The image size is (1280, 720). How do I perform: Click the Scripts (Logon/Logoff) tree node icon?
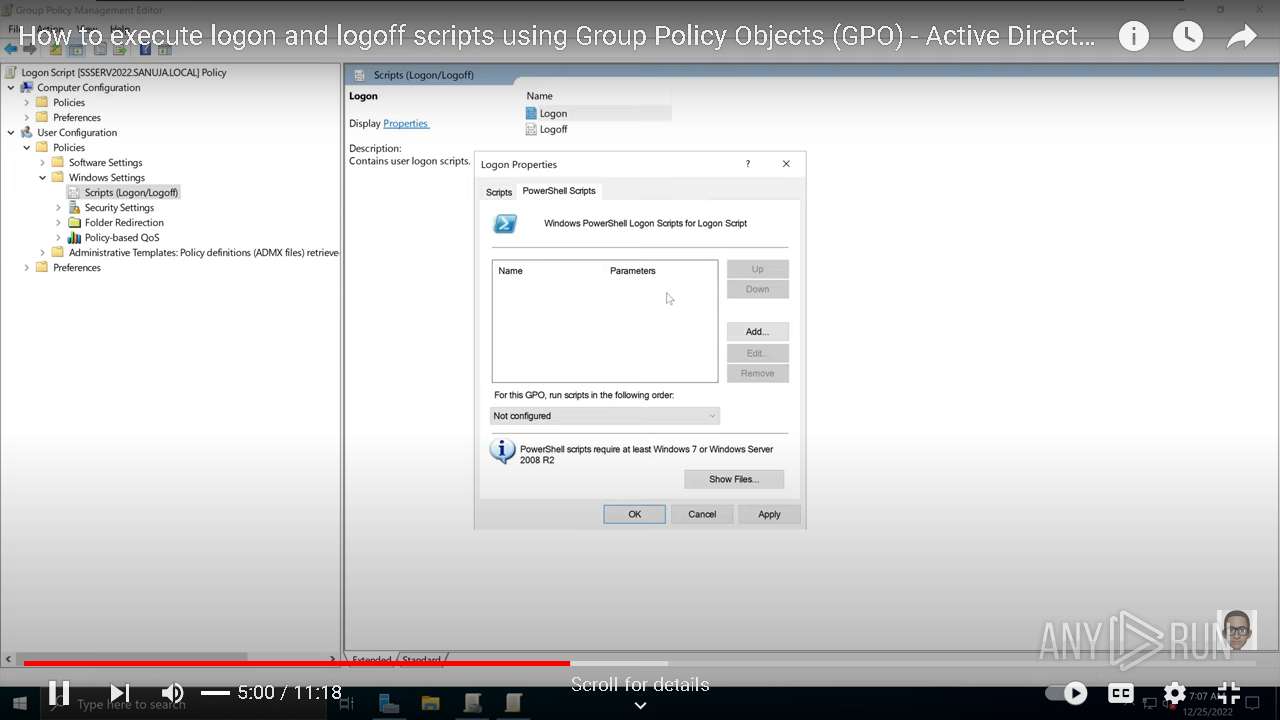point(75,192)
